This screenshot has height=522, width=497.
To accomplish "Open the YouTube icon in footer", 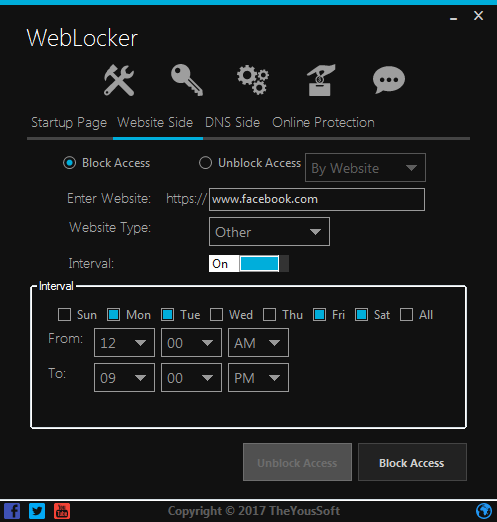I will (62, 511).
